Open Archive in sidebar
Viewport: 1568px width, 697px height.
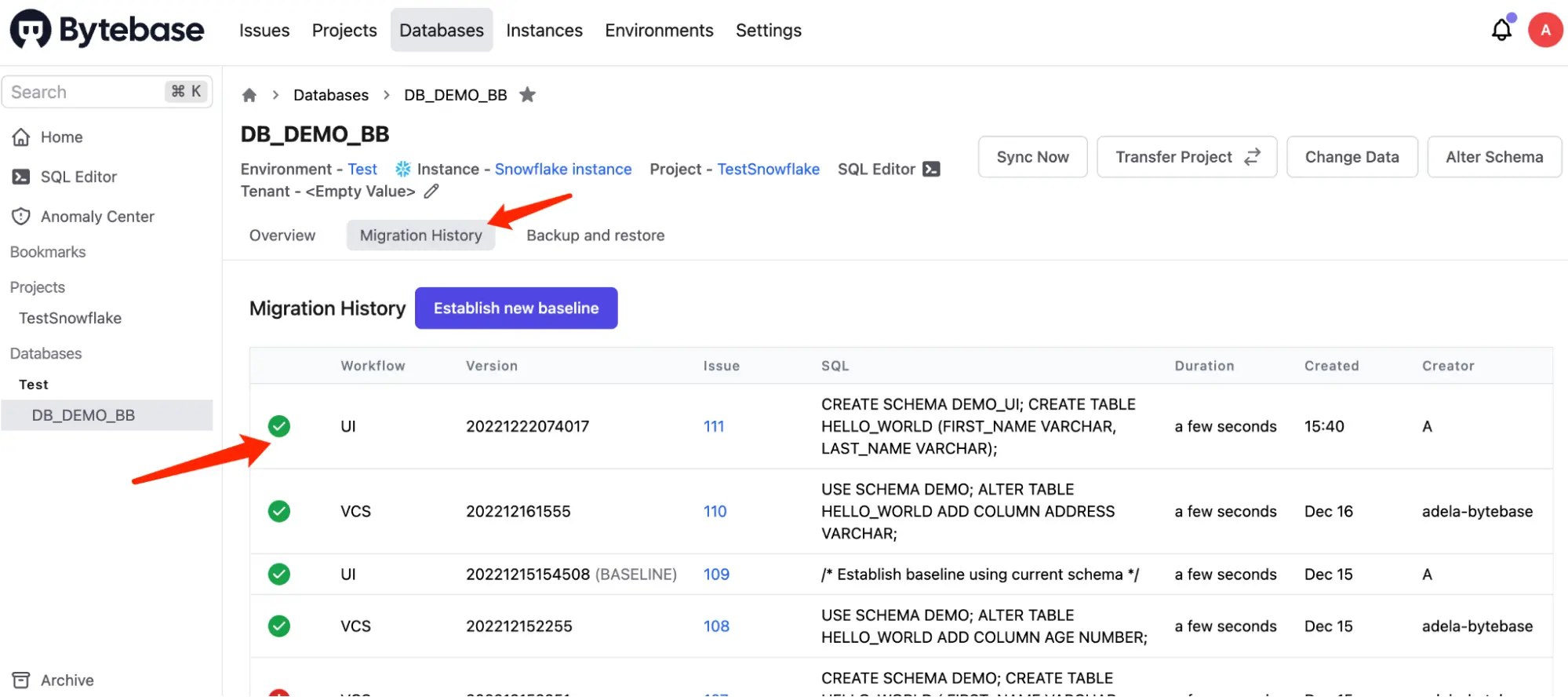pyautogui.click(x=67, y=680)
